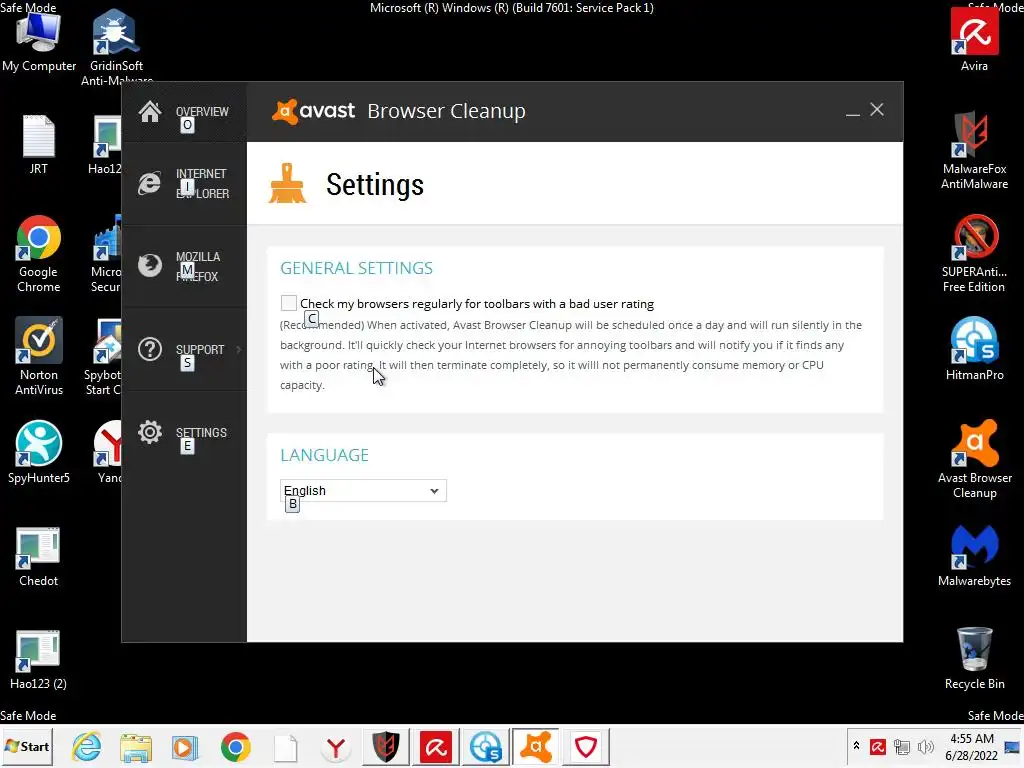
Task: Click the home icon beside Overview
Action: click(150, 112)
